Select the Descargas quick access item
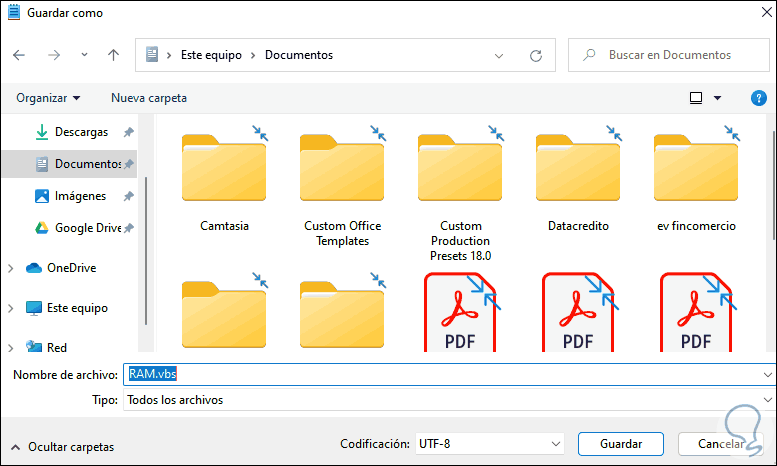 81,131
